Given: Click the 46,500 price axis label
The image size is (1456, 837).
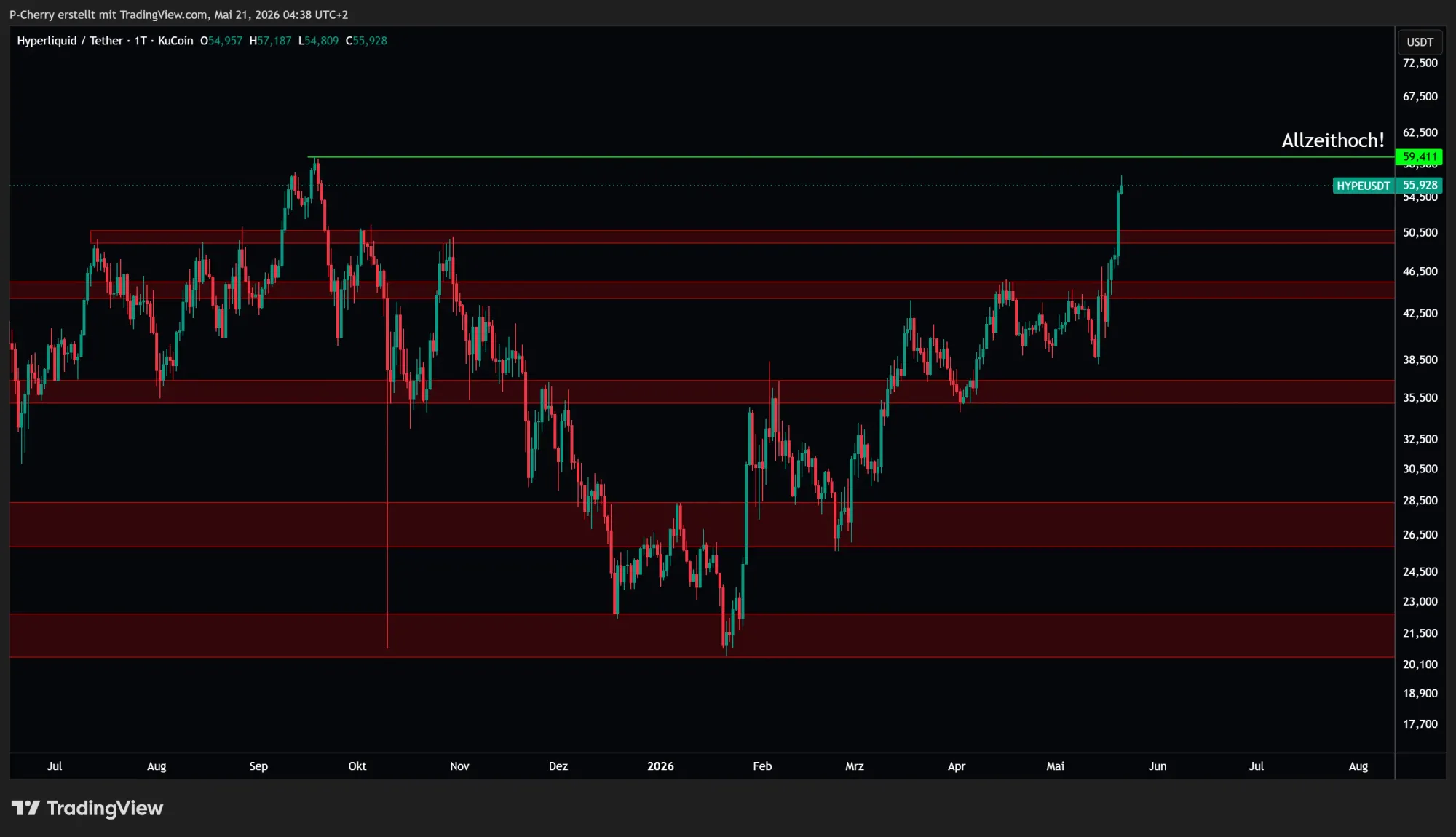Looking at the screenshot, I should pyautogui.click(x=1420, y=271).
